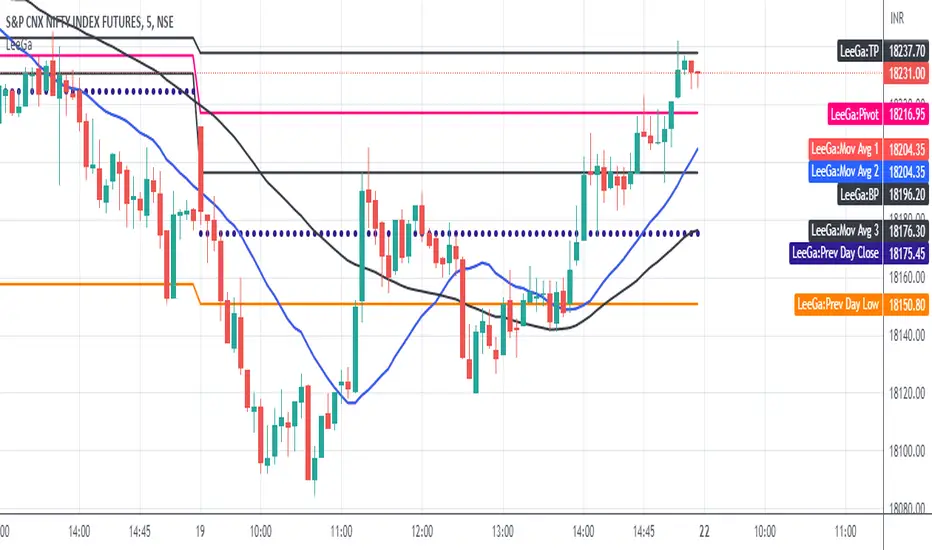Select the 18216.95 pivot price tag
Viewport: 932px width, 550px height.
(x=906, y=116)
